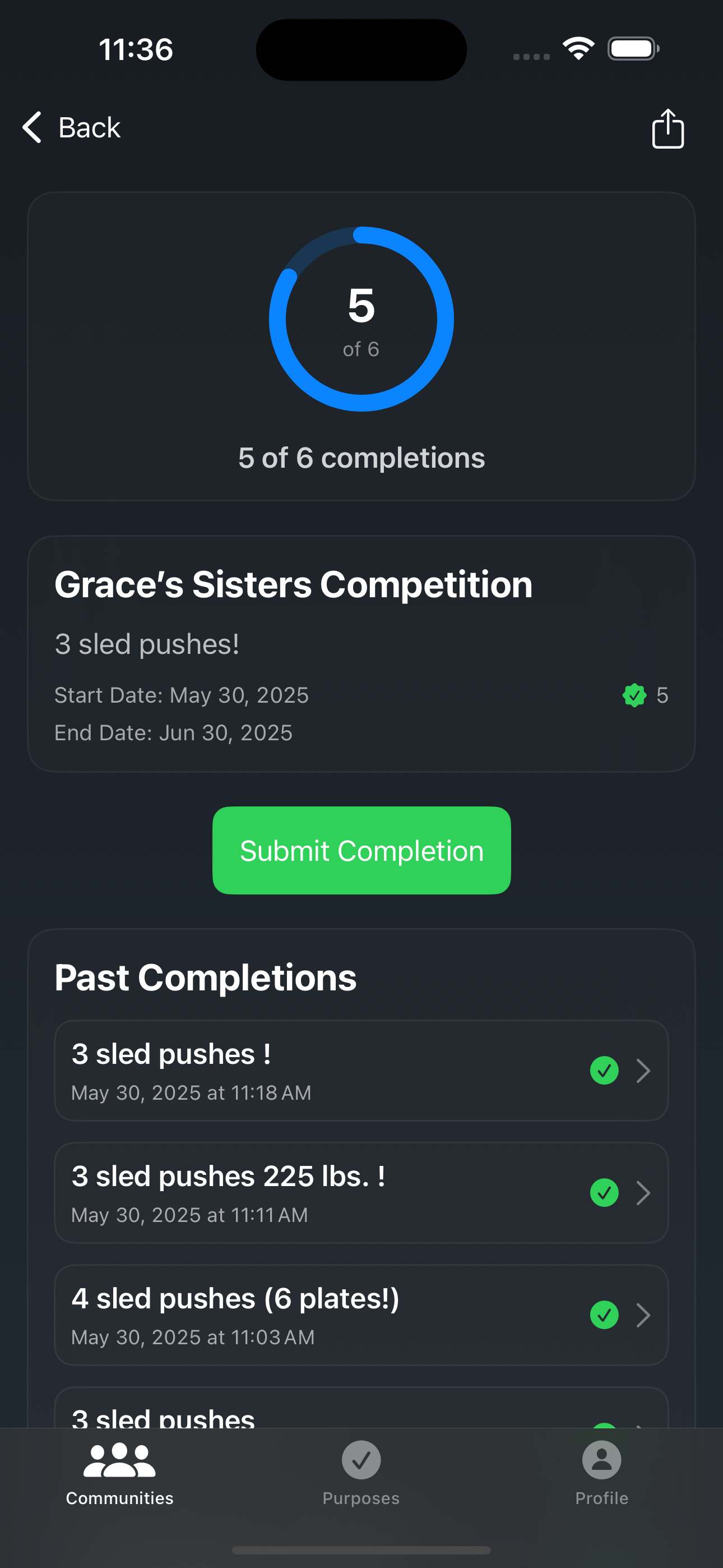This screenshot has width=723, height=1568.
Task: Submit Completion with the green button
Action: pyautogui.click(x=361, y=850)
